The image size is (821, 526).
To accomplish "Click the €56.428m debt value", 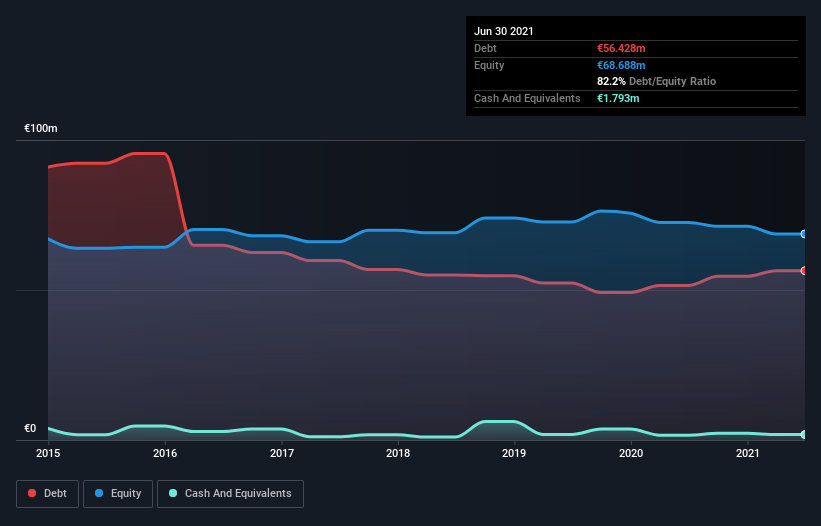I will pos(621,48).
